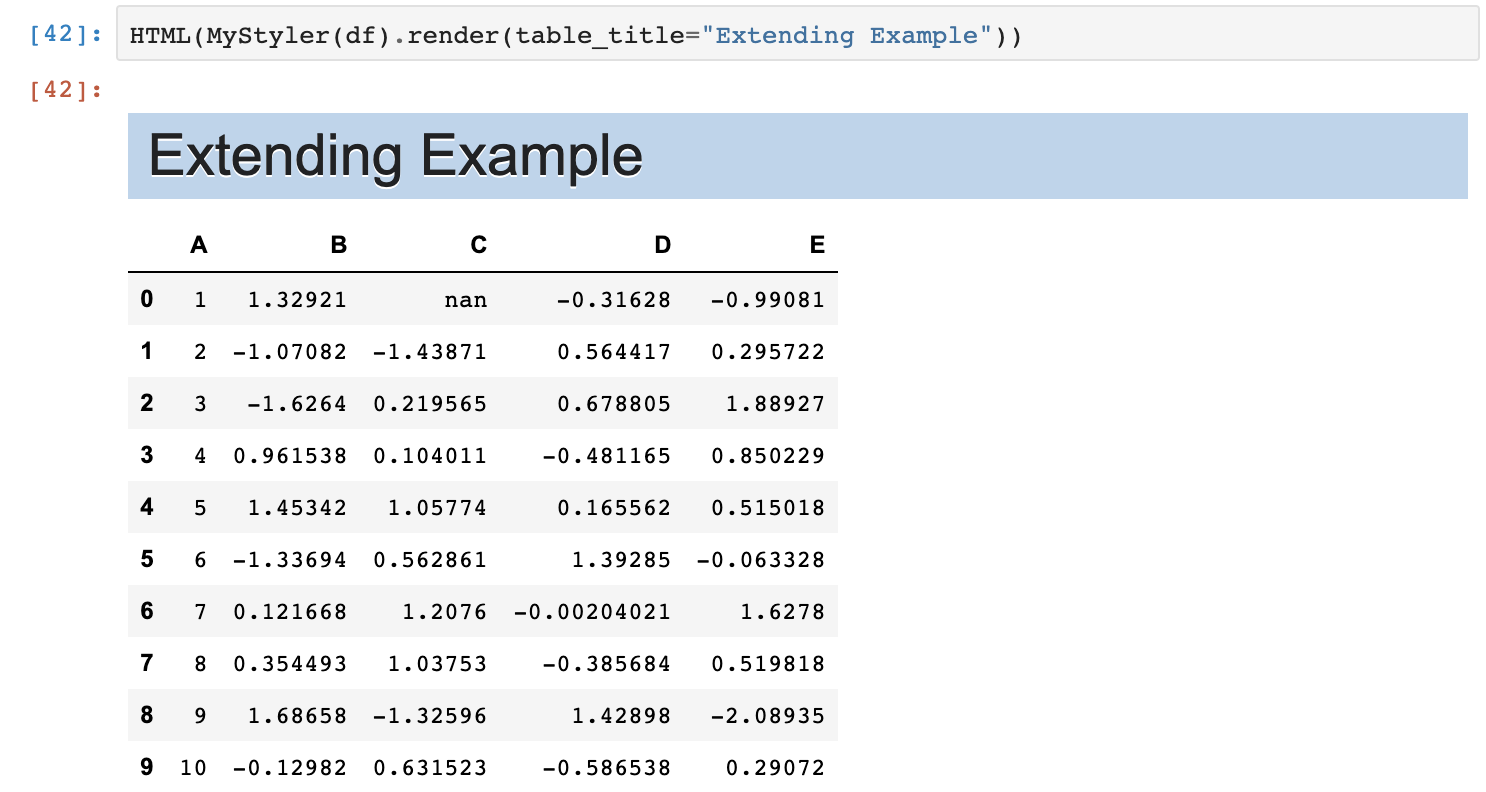Select the output prompt [42] in red

coord(66,90)
